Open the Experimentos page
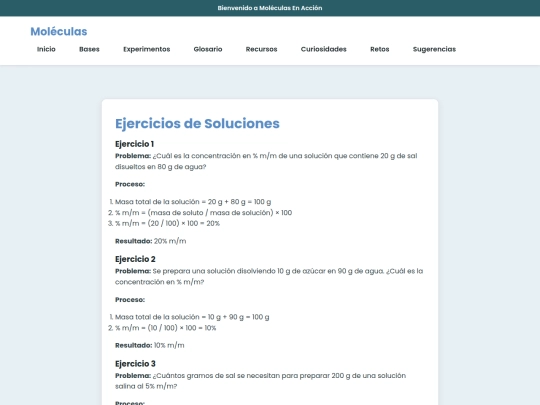 pos(147,49)
